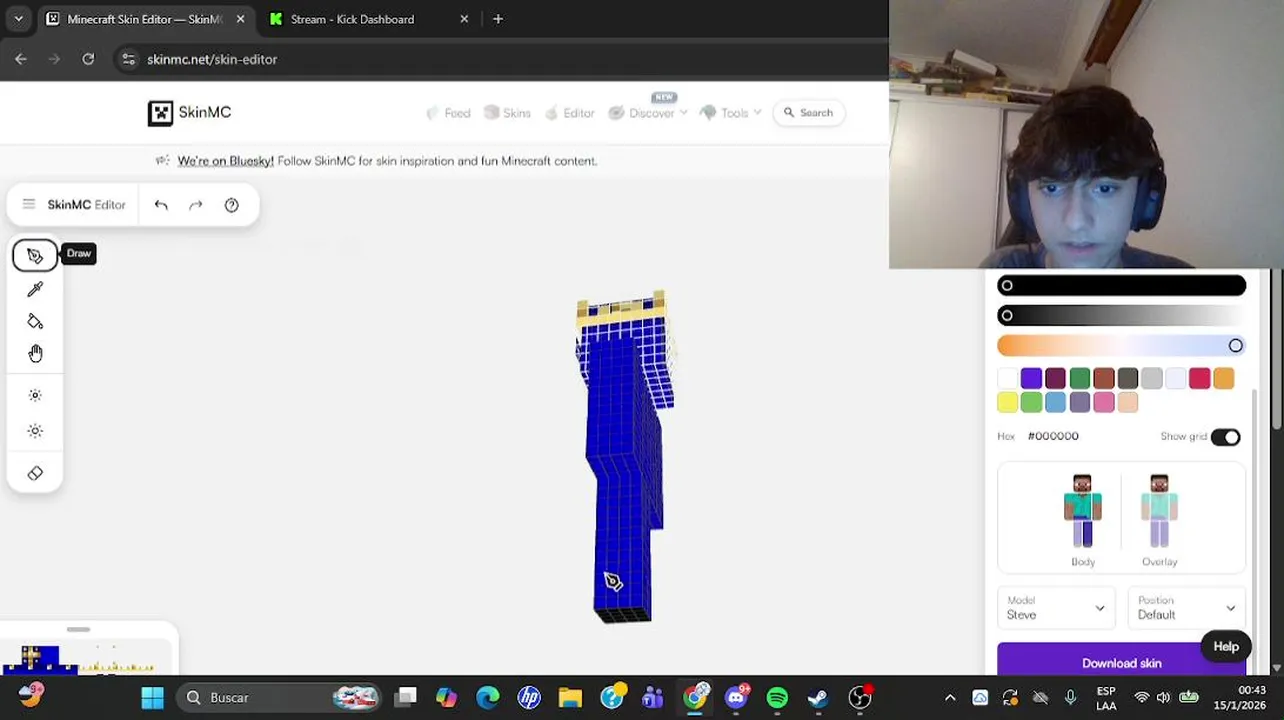Expand the Discover menu

coord(647,113)
